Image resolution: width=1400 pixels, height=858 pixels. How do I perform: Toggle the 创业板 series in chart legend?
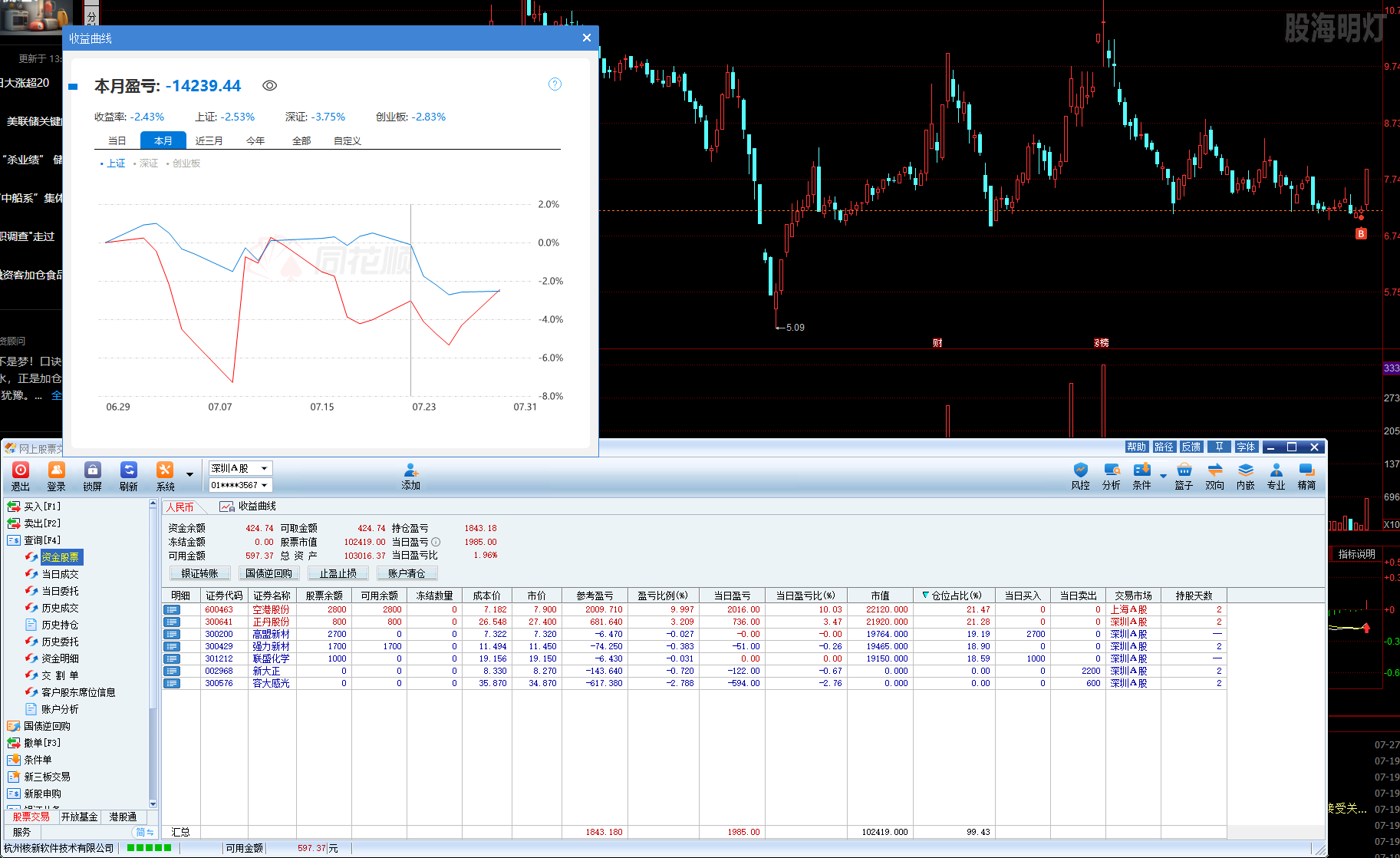click(x=183, y=163)
